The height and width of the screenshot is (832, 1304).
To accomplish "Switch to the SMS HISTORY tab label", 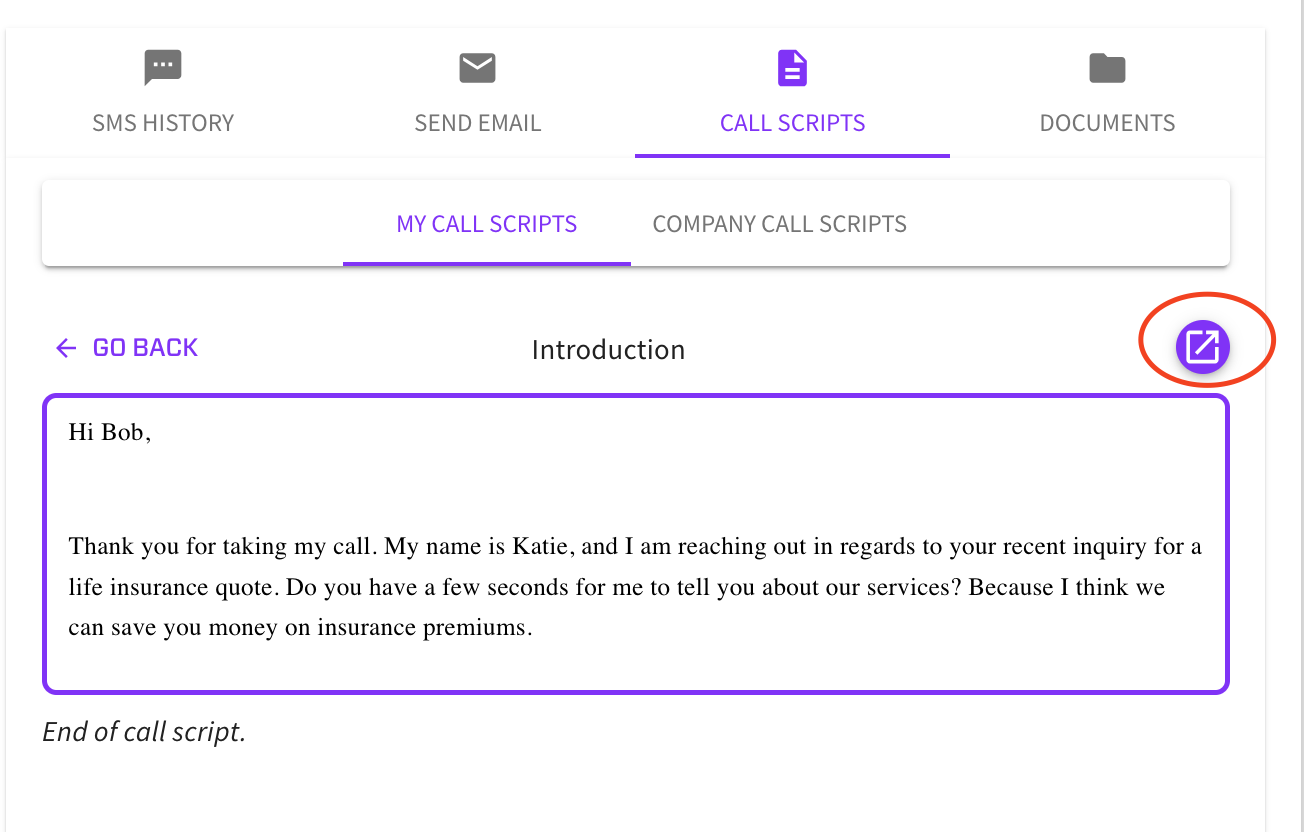I will pyautogui.click(x=163, y=123).
